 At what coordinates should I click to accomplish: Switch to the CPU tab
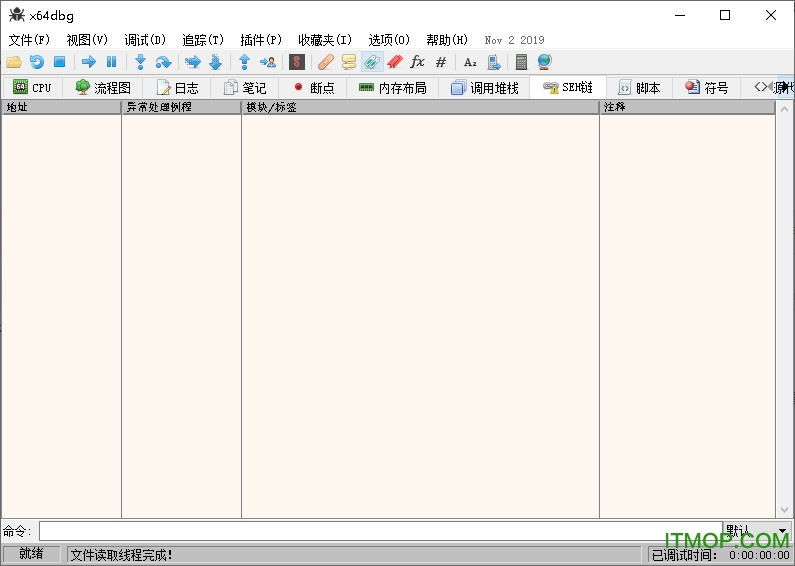[32, 88]
